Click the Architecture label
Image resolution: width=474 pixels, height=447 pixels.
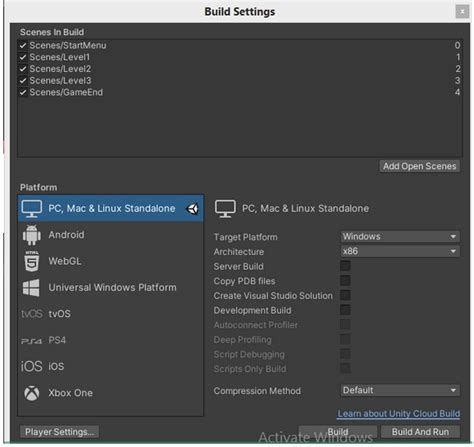coord(239,252)
